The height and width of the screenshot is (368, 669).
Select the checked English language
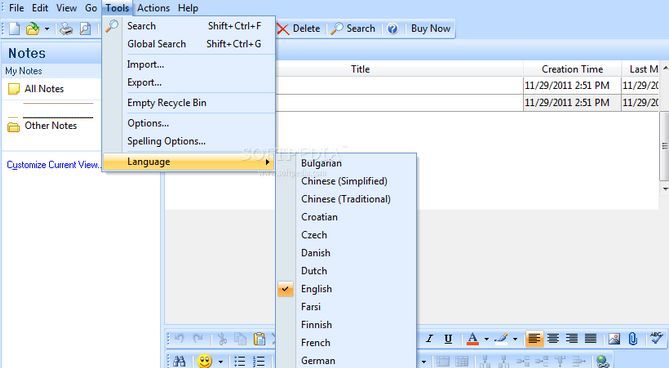point(346,289)
